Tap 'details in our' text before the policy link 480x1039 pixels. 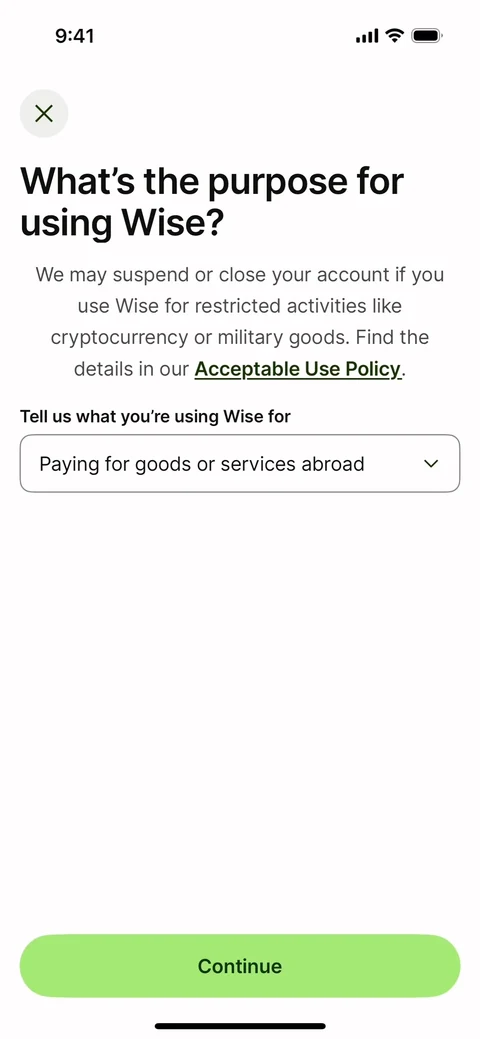pos(131,369)
